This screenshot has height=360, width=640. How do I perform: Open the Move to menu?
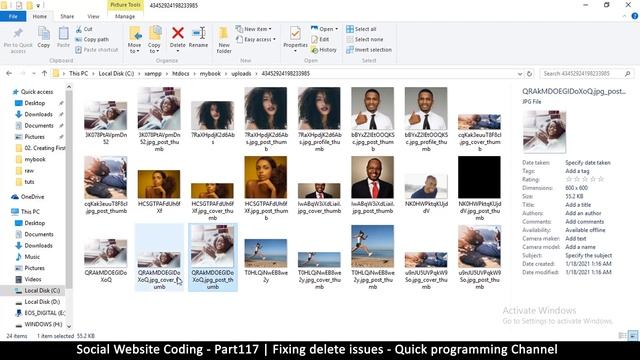pyautogui.click(x=135, y=40)
